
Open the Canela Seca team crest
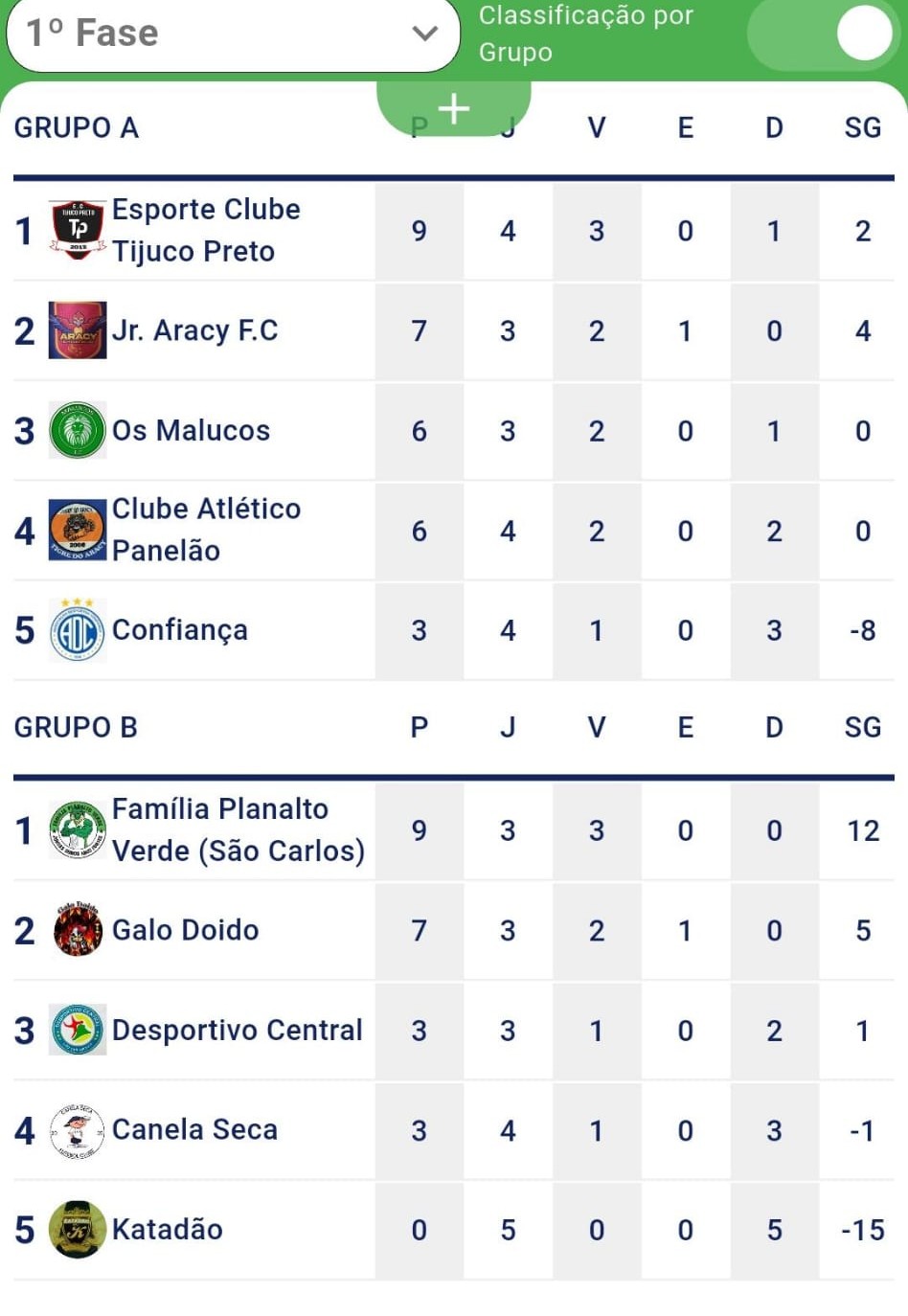point(78,1131)
